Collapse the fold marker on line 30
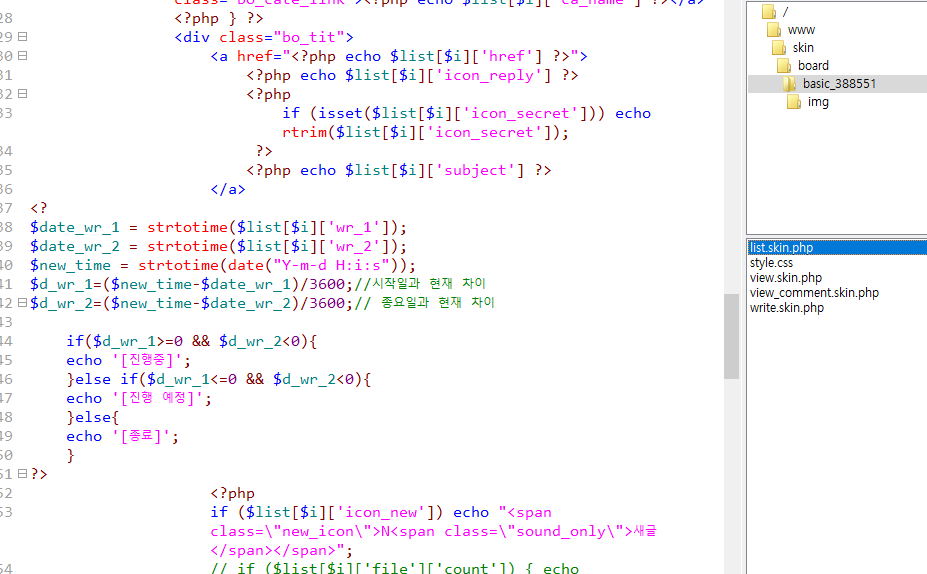The width and height of the screenshot is (927, 574). coord(22,56)
